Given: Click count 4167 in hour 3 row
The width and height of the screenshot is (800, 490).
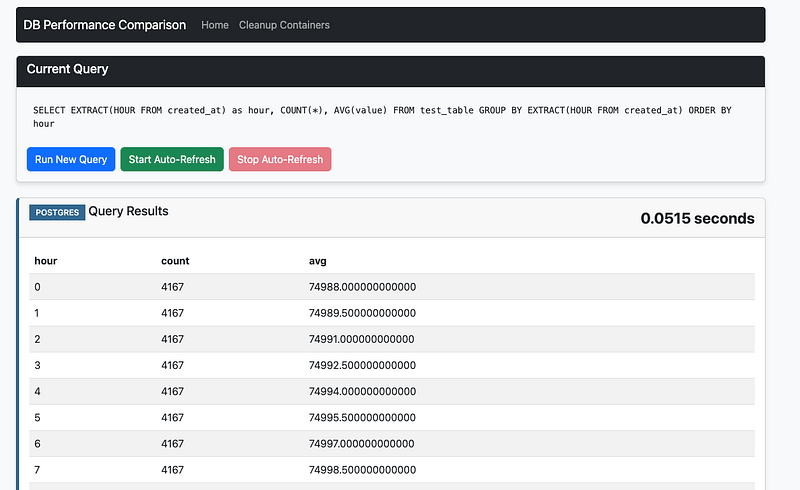Looking at the screenshot, I should click(172, 365).
